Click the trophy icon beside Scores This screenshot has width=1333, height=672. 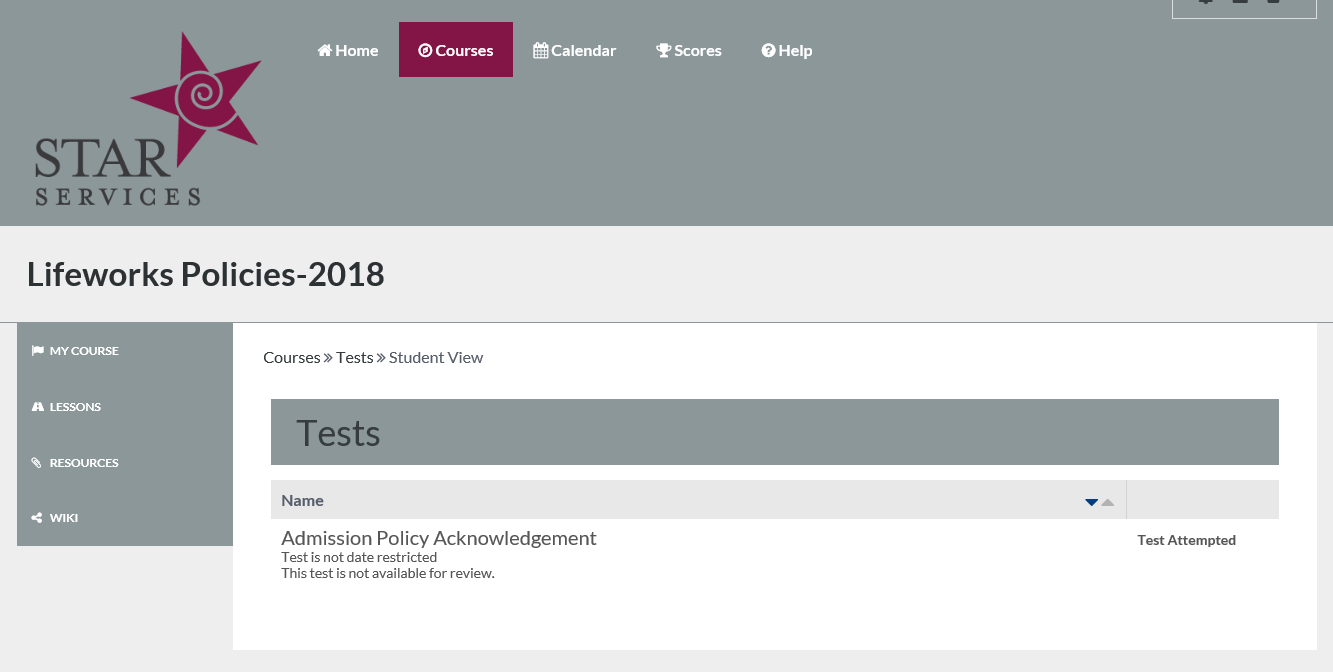click(x=663, y=50)
